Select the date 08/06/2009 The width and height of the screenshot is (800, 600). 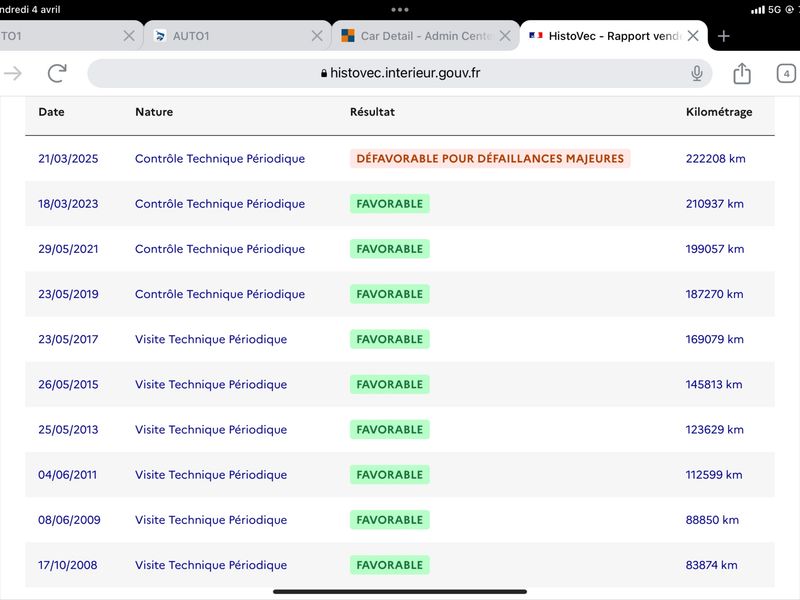[69, 520]
